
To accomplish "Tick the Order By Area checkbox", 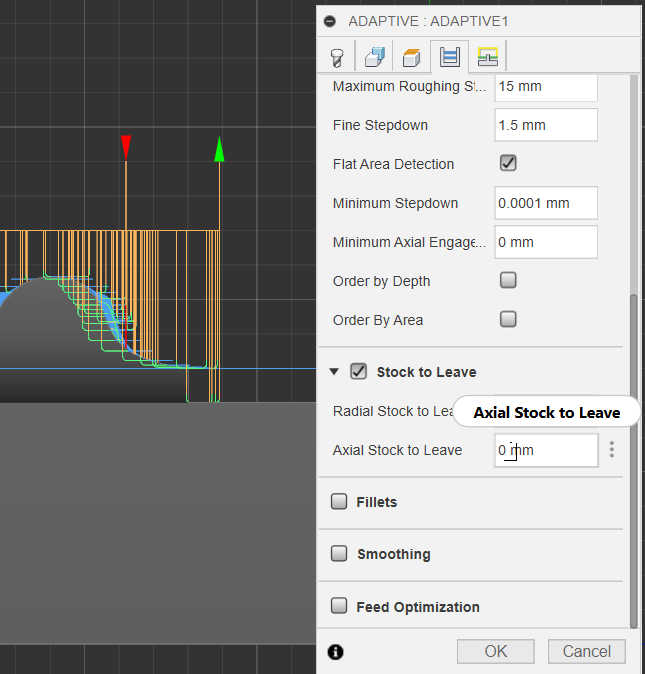I will pos(508,319).
